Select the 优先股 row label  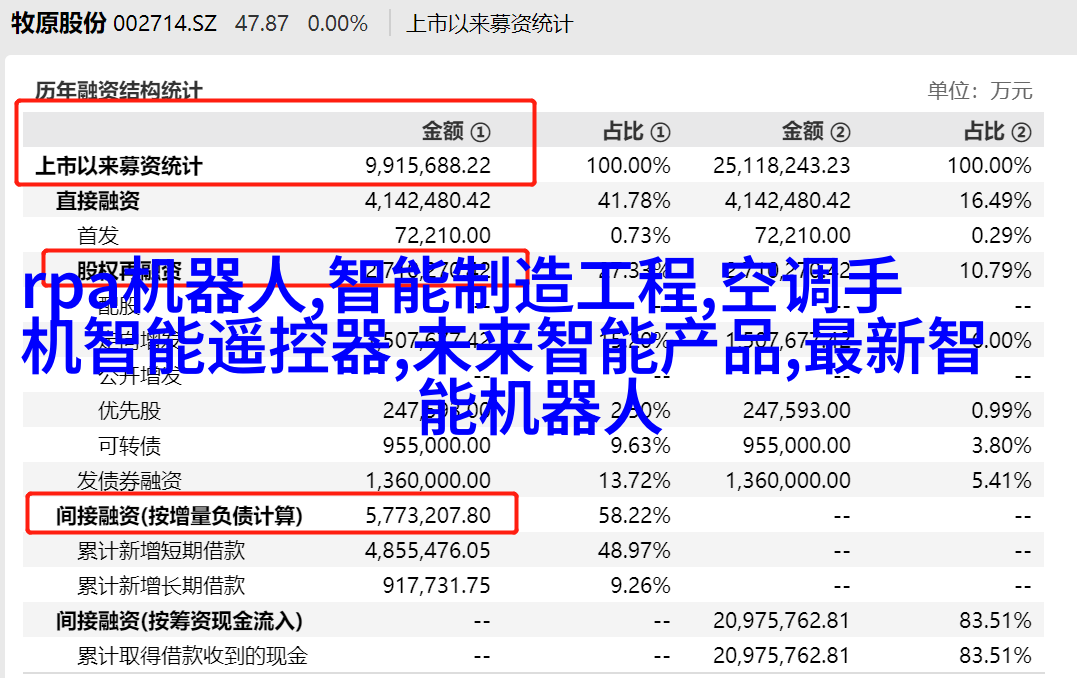pyautogui.click(x=129, y=411)
